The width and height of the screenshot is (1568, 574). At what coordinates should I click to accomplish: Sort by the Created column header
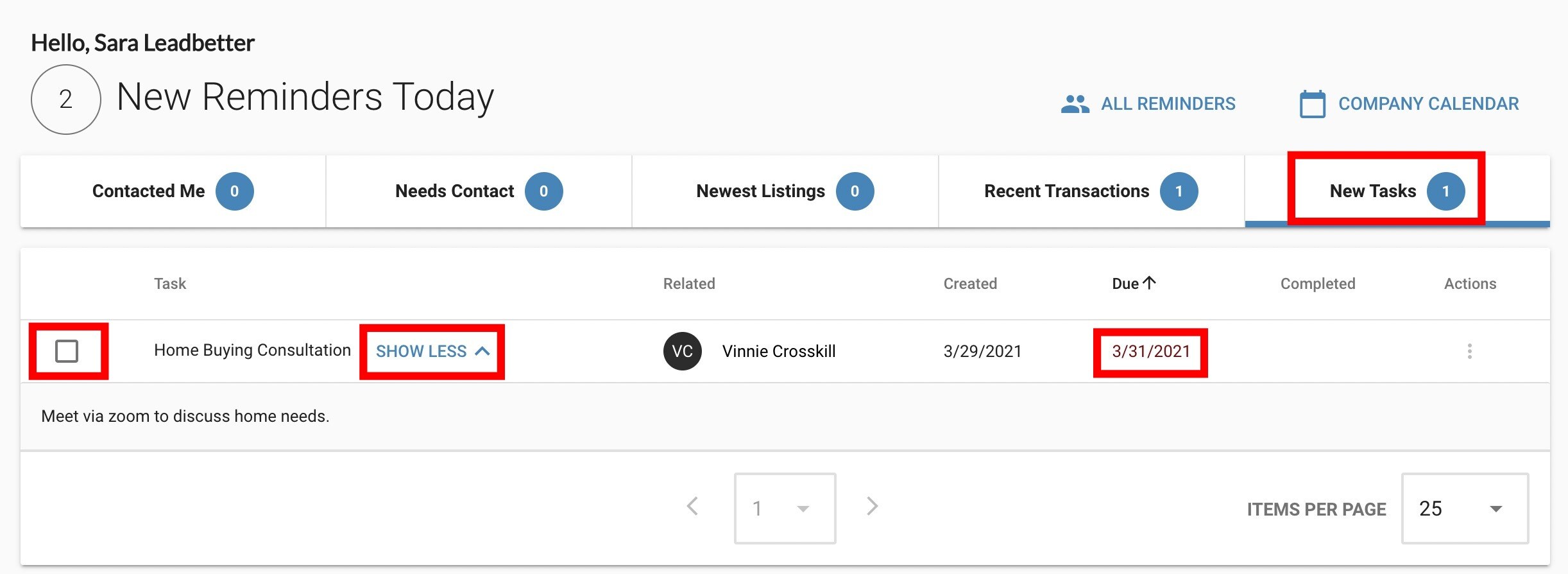[x=970, y=284]
